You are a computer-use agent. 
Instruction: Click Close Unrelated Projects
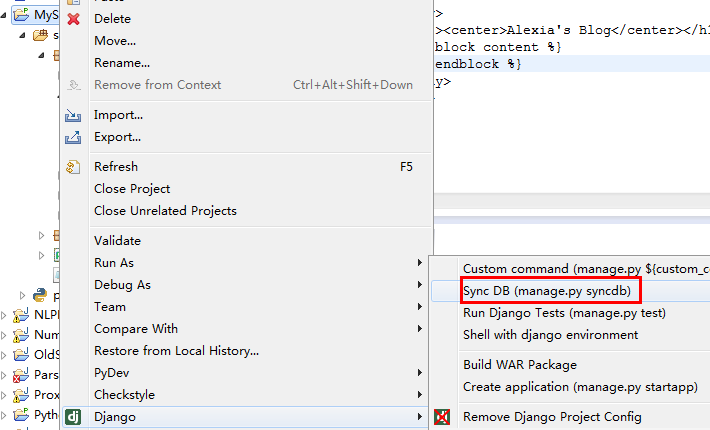click(x=165, y=211)
